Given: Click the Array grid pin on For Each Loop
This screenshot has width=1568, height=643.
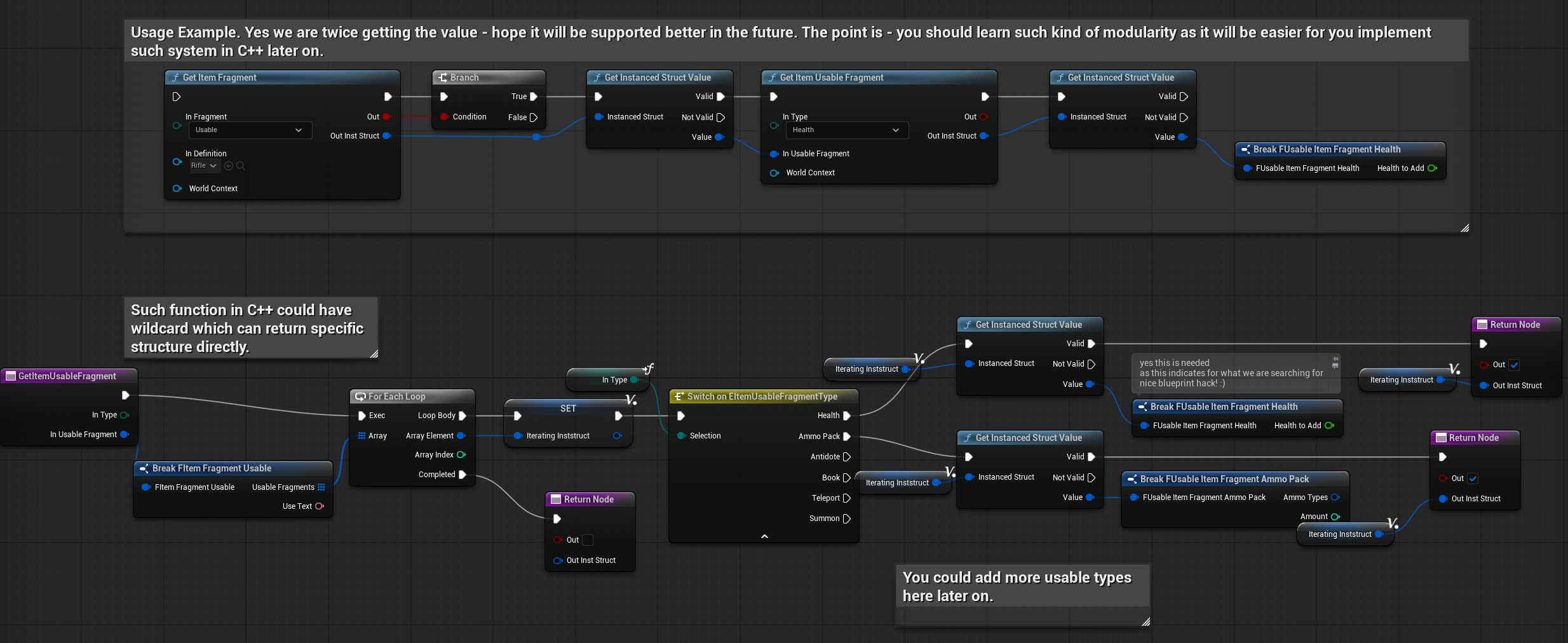Looking at the screenshot, I should [362, 436].
